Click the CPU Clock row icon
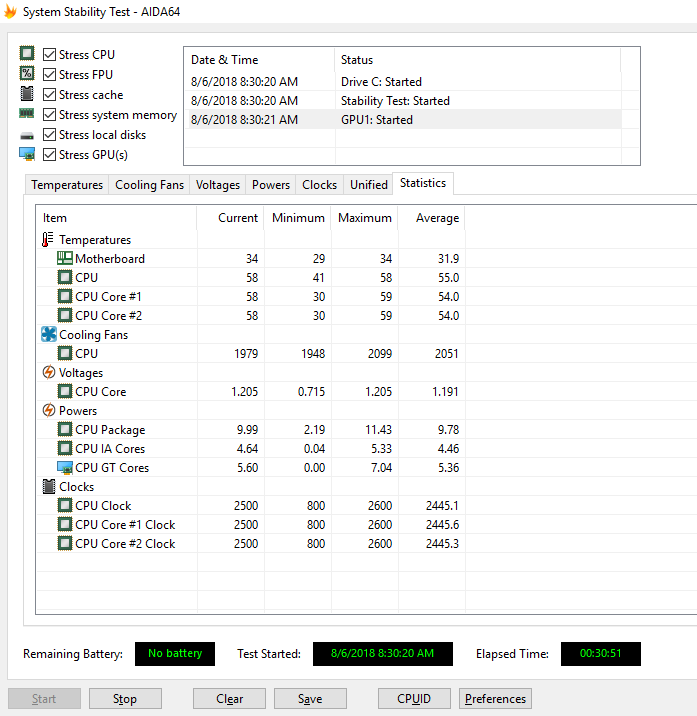 (64, 505)
